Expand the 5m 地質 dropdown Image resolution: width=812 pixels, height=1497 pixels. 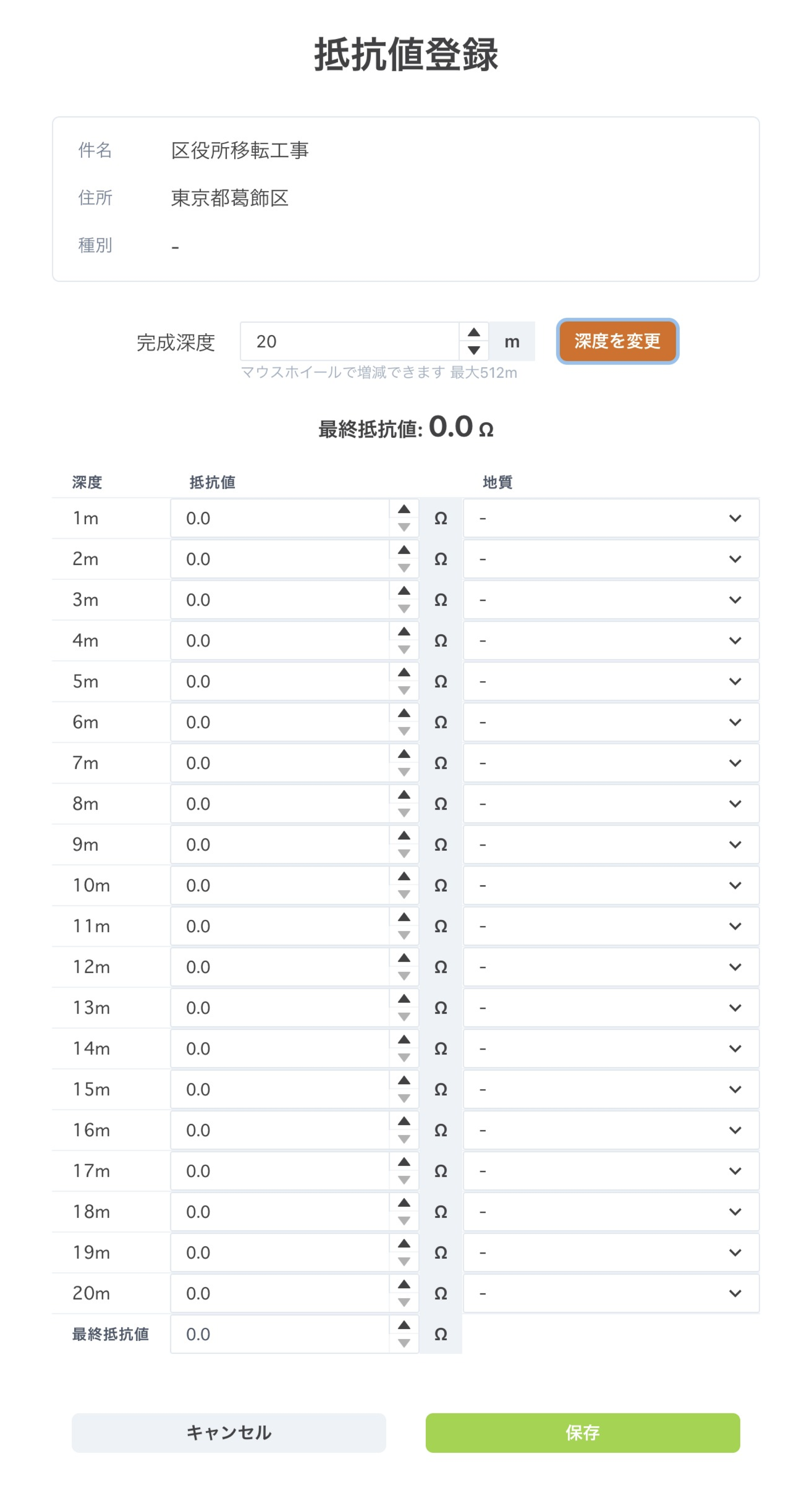coord(610,681)
